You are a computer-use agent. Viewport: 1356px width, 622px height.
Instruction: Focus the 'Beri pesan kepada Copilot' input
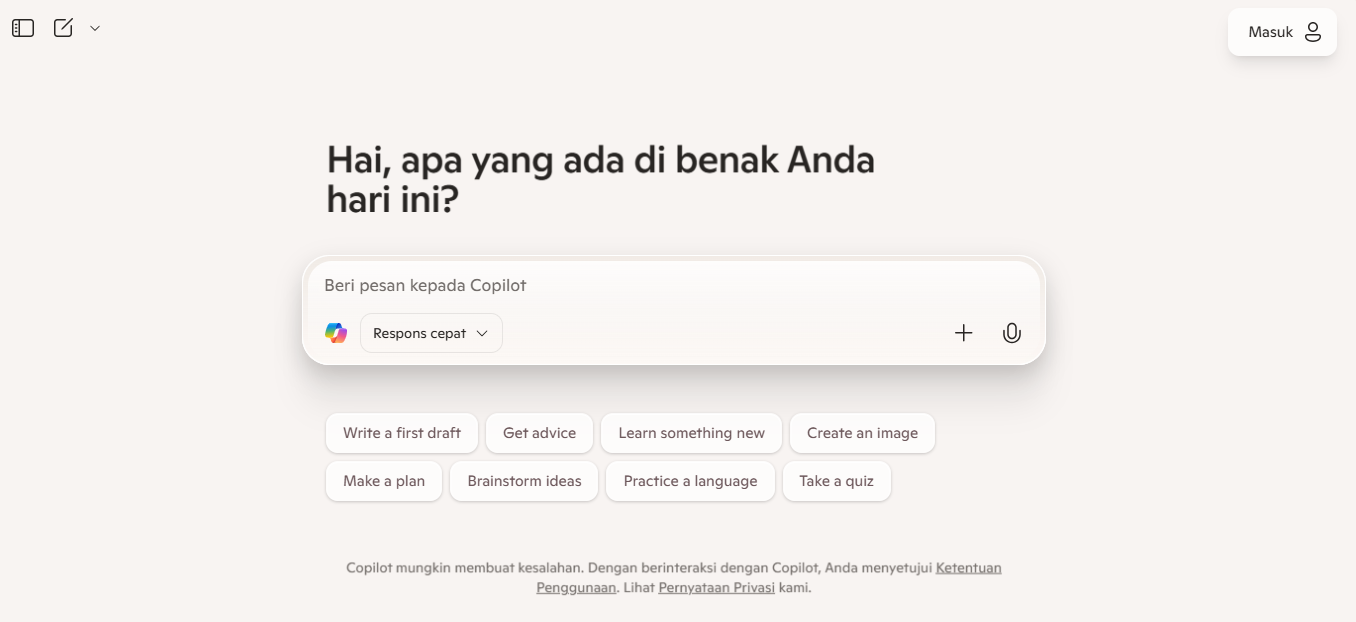[x=674, y=285]
